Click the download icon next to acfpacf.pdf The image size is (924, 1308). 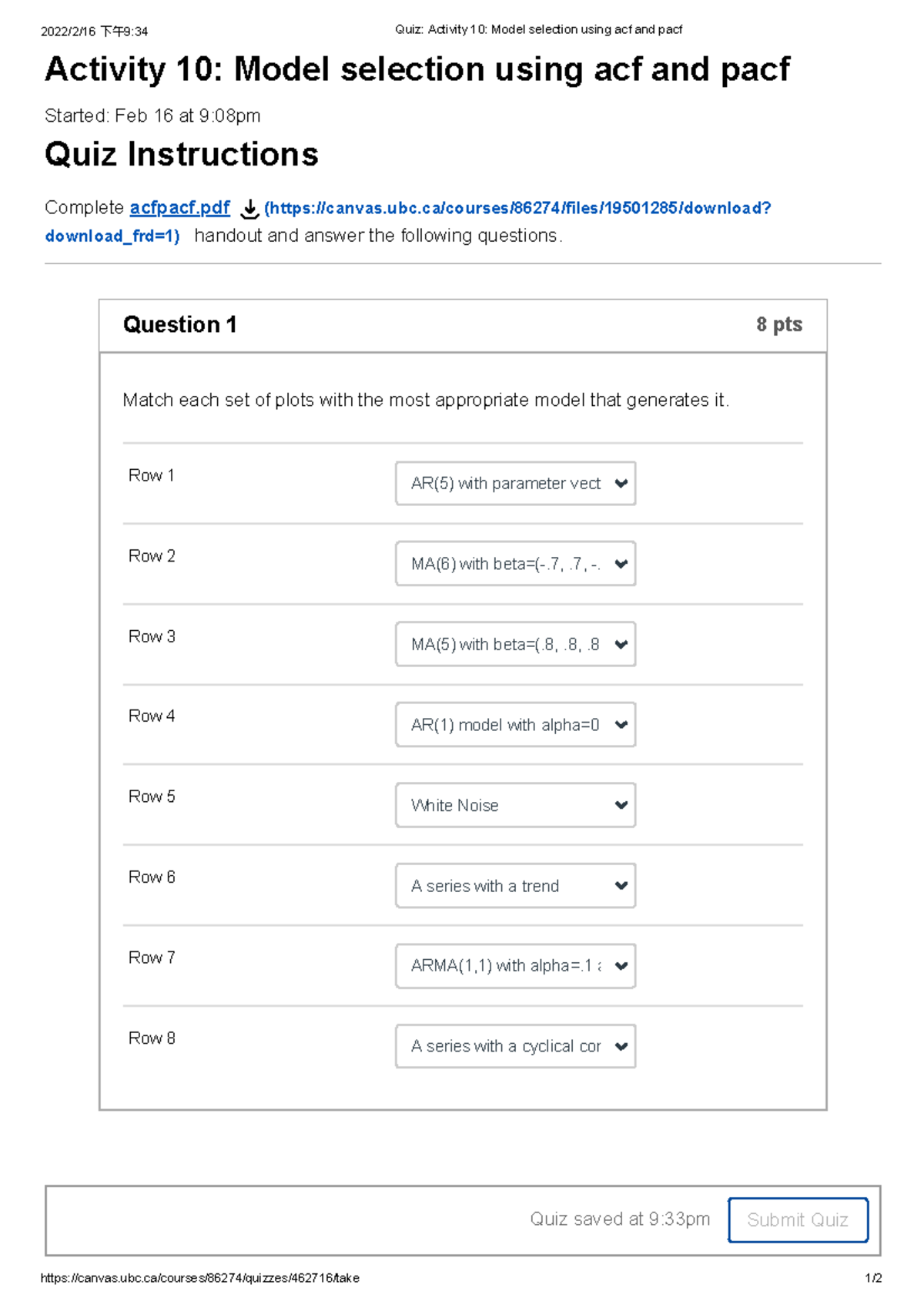tap(248, 208)
